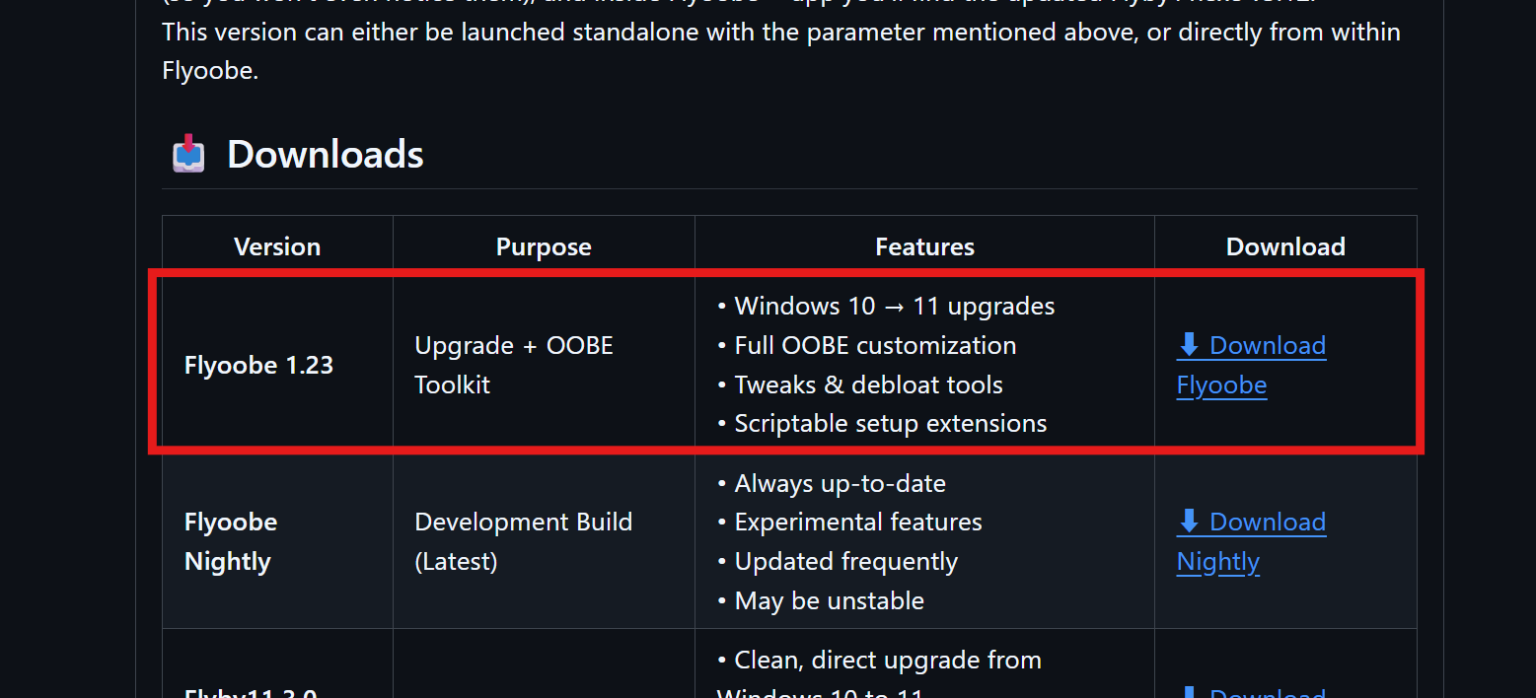1536x698 pixels.
Task: Click the May be unstable bullet
Action: click(829, 601)
